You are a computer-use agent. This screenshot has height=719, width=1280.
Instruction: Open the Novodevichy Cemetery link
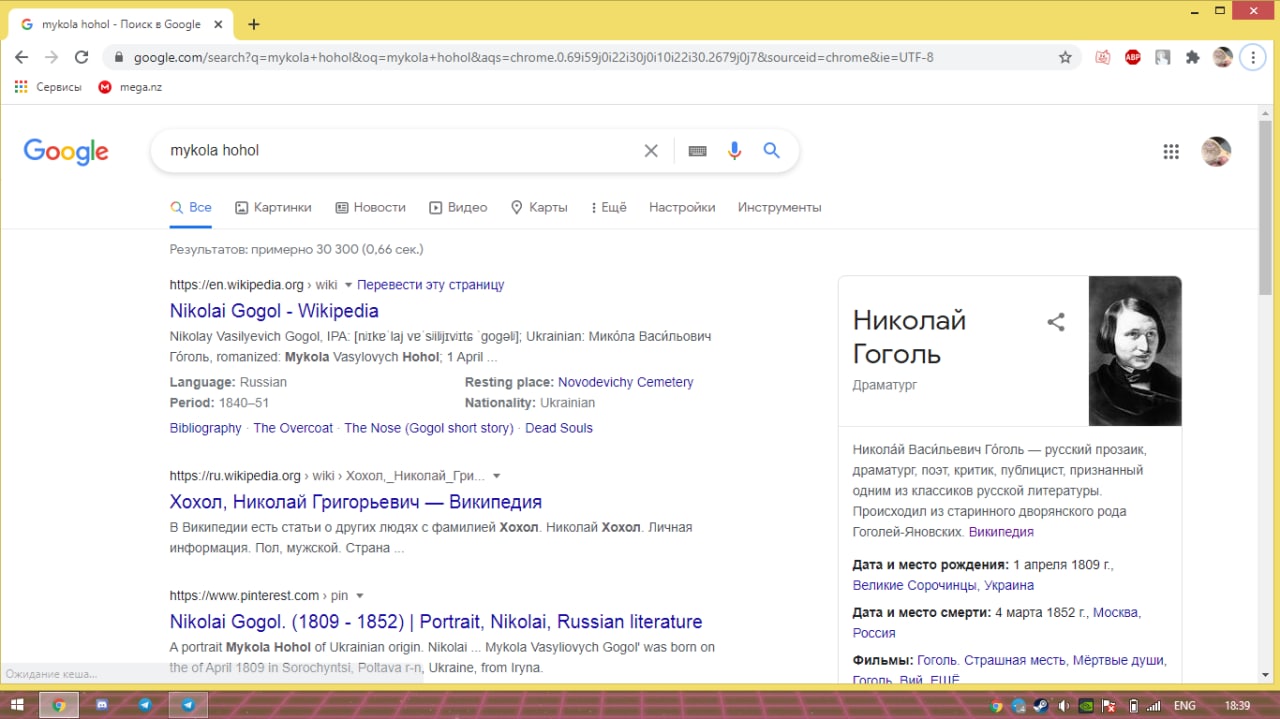[625, 382]
